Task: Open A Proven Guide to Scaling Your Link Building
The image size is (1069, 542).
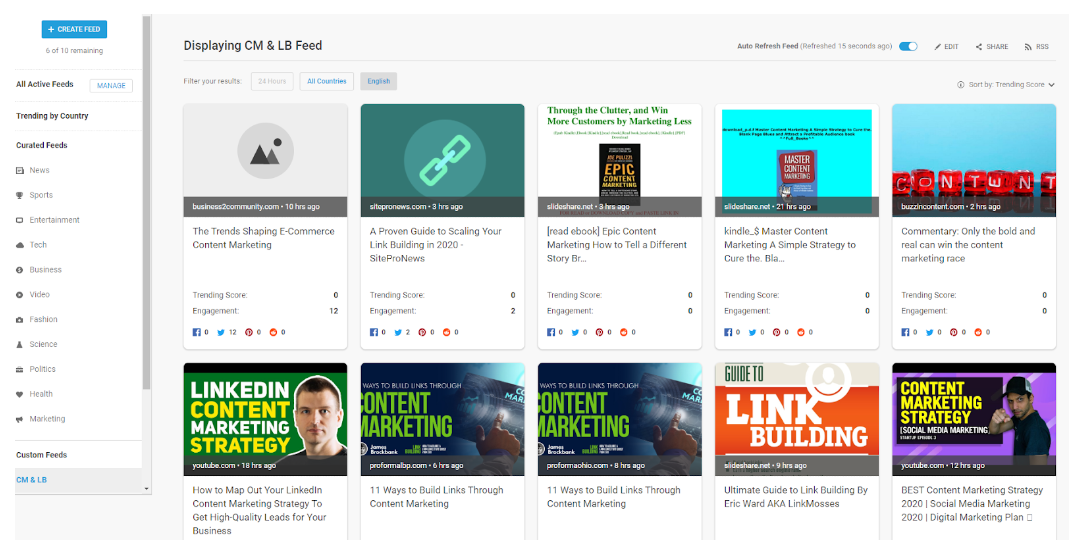Action: [x=436, y=245]
